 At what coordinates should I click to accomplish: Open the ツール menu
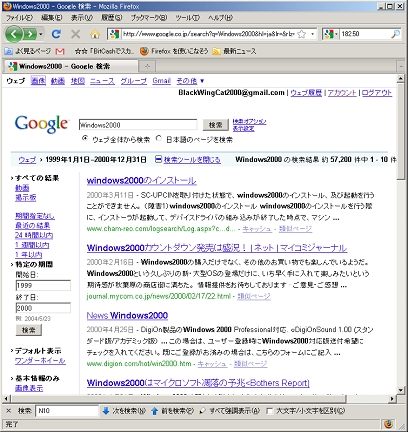pos(188,18)
